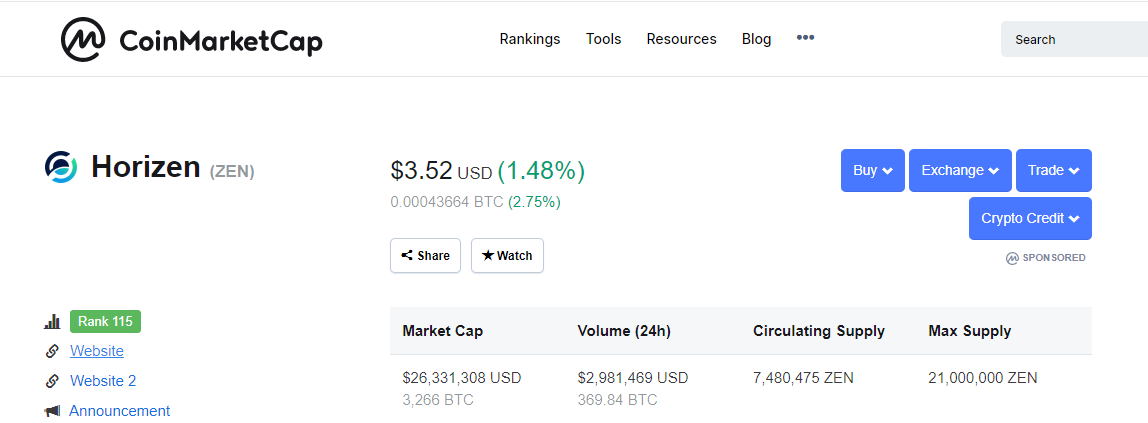This screenshot has width=1148, height=423.
Task: Click the chain icon beside Website
Action: (x=52, y=351)
